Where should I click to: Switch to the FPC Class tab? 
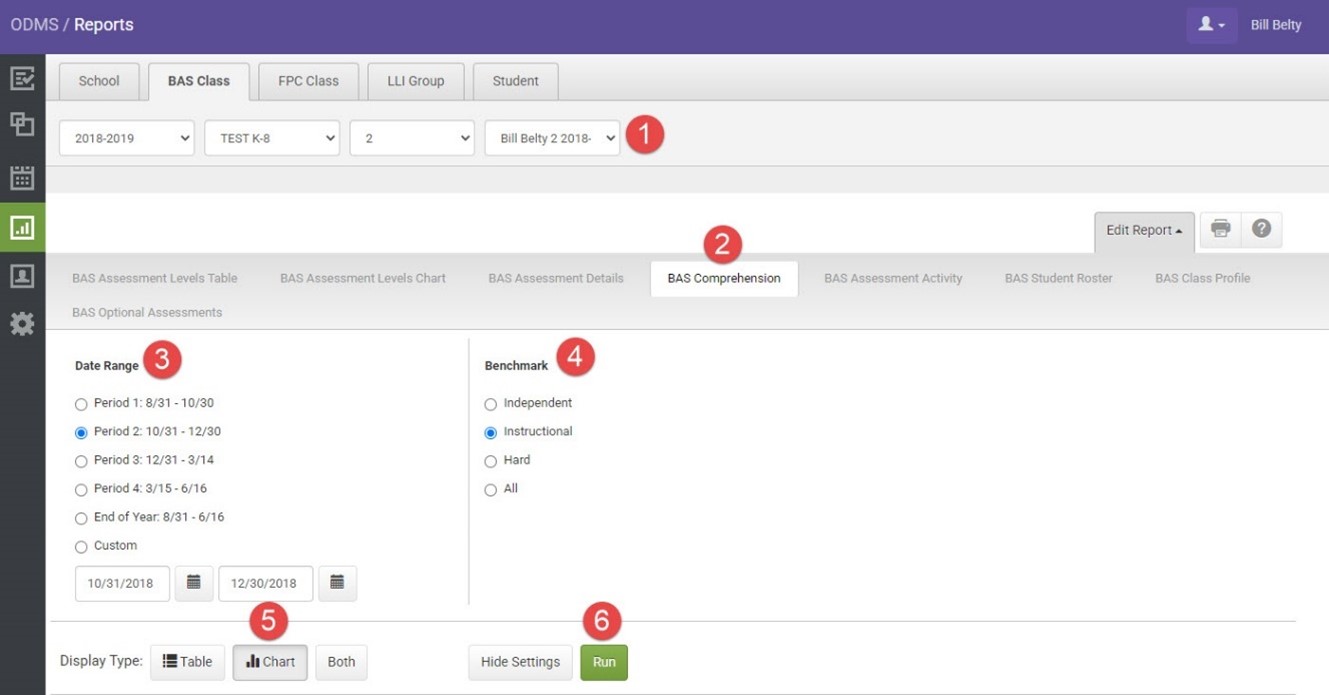(308, 81)
